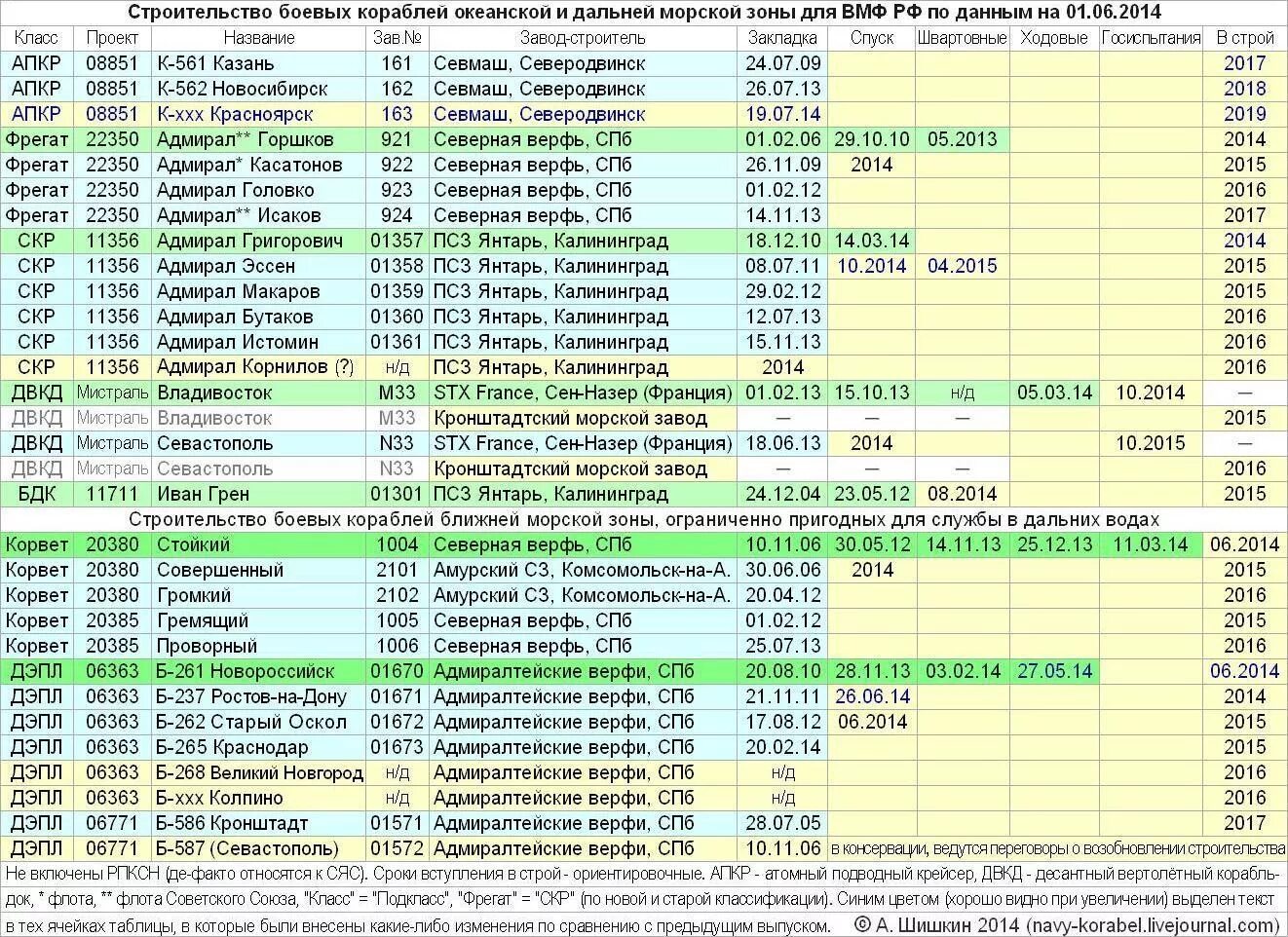Select the 'Адмирал Головко' cell
The height and width of the screenshot is (937, 1288).
[x=259, y=190]
